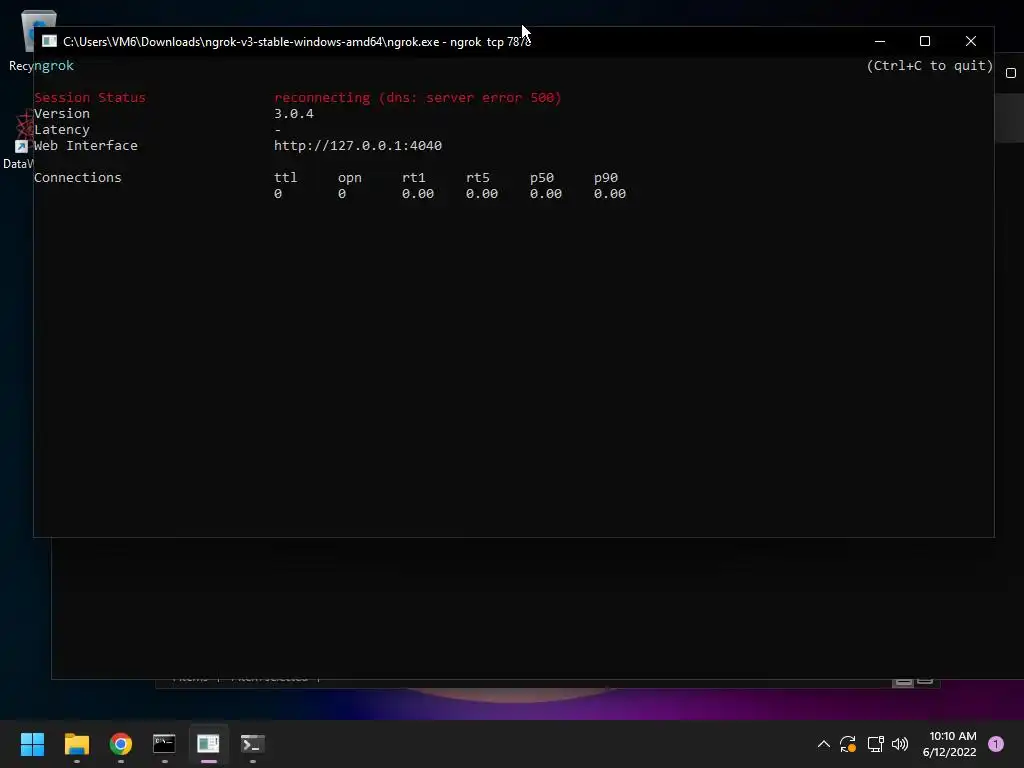Click the red 'reconnecting' session status text
1024x768 pixels.
click(418, 97)
